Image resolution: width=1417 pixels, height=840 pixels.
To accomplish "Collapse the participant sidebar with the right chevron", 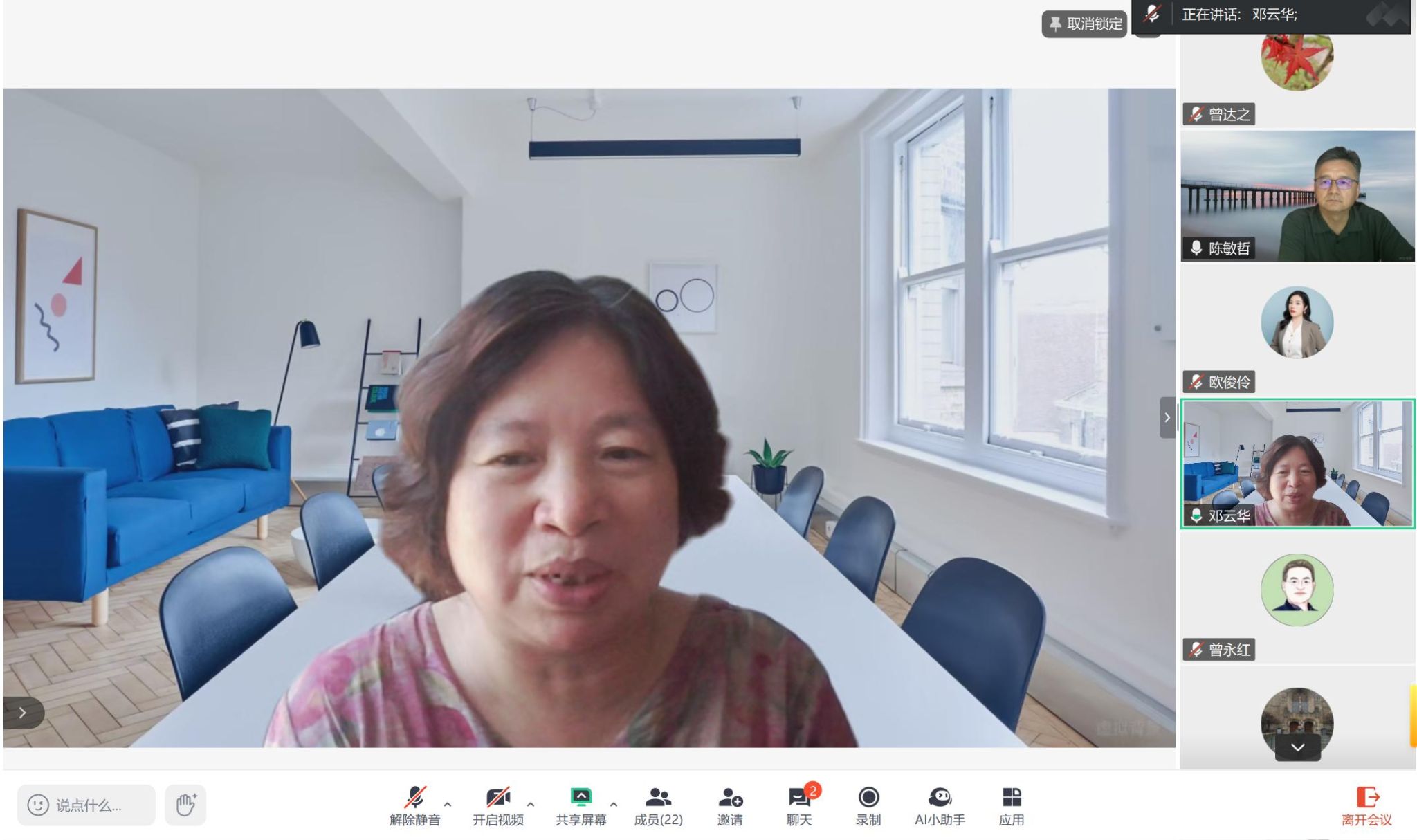I will coord(1167,417).
